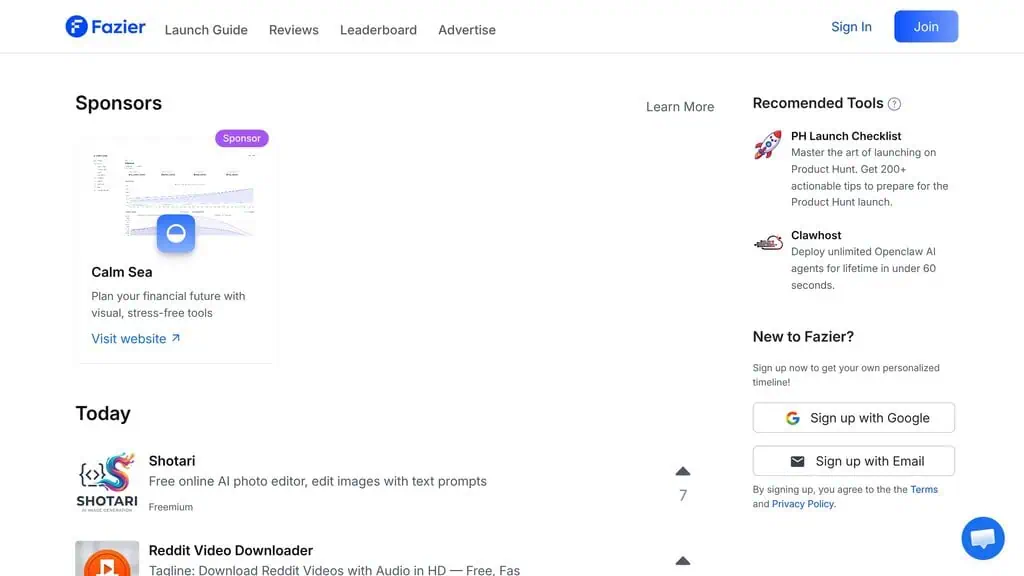Click the Sign In link
The height and width of the screenshot is (576, 1024).
(x=851, y=27)
